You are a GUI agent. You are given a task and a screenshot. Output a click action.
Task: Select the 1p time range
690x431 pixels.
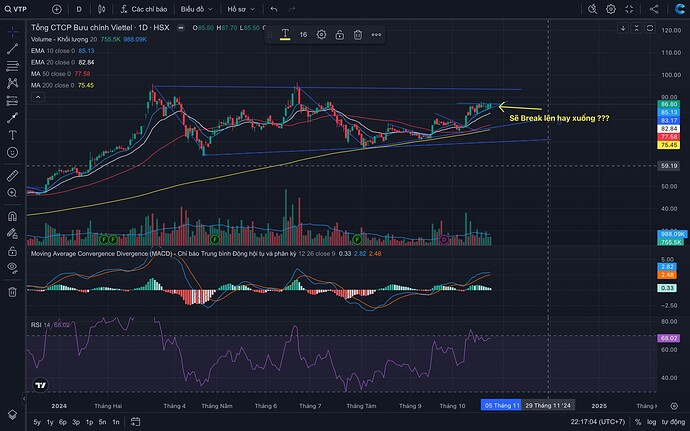point(89,422)
